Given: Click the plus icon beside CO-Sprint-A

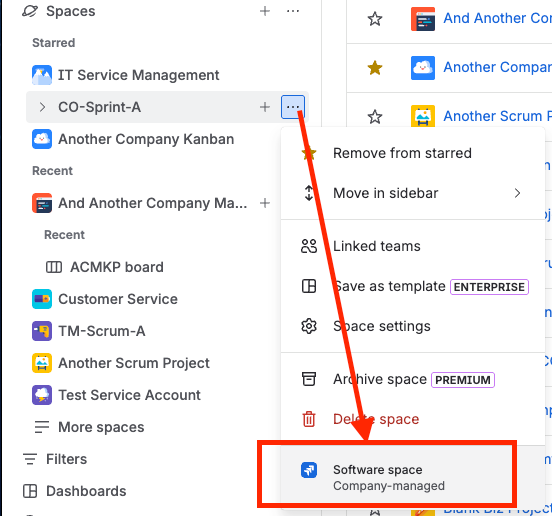Looking at the screenshot, I should (265, 107).
